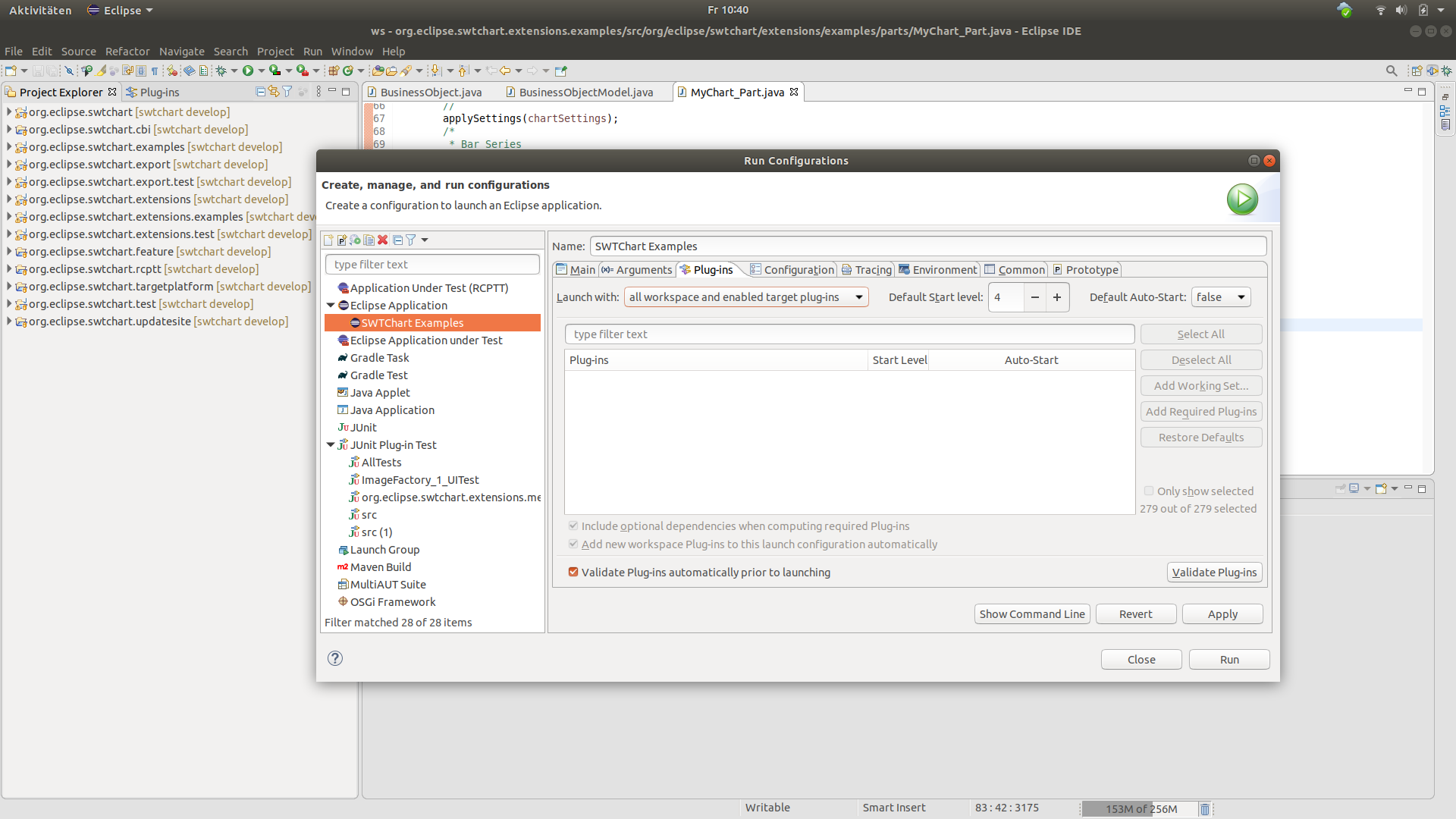Click the New Prototype icon in dialog
This screenshot has width=1456, height=819.
(342, 240)
